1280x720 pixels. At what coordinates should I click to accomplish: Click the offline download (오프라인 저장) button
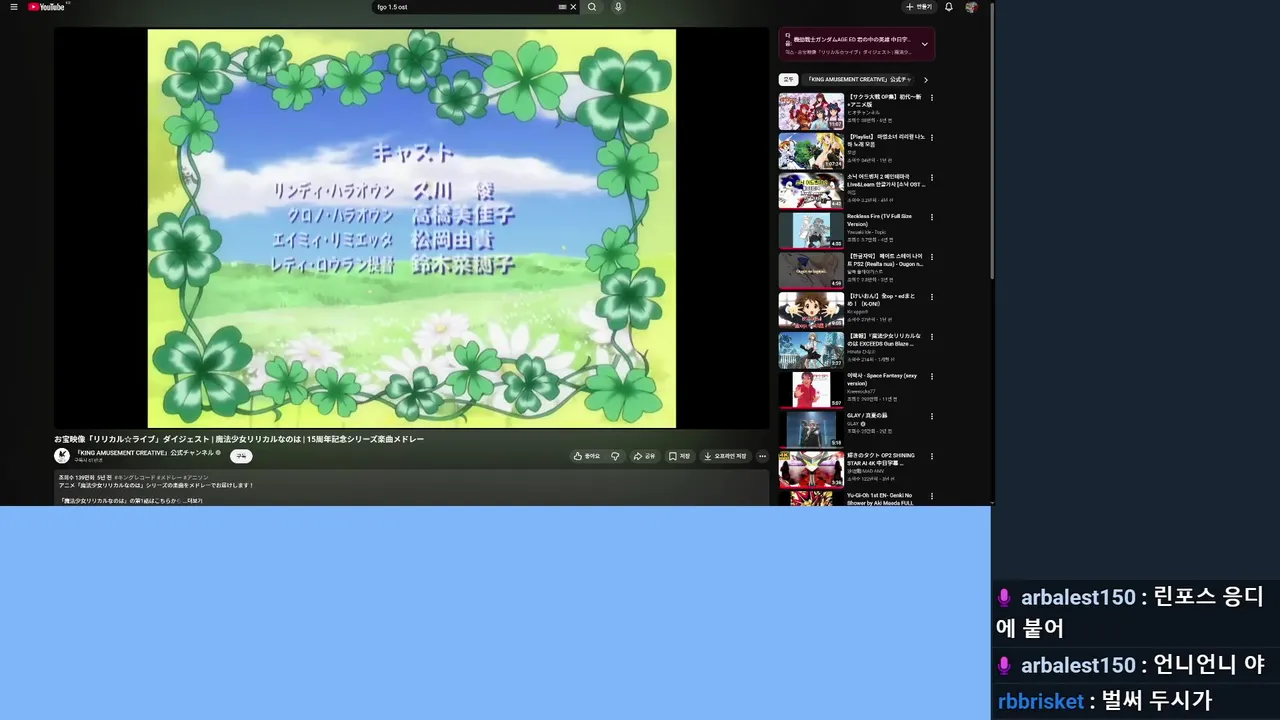click(725, 456)
